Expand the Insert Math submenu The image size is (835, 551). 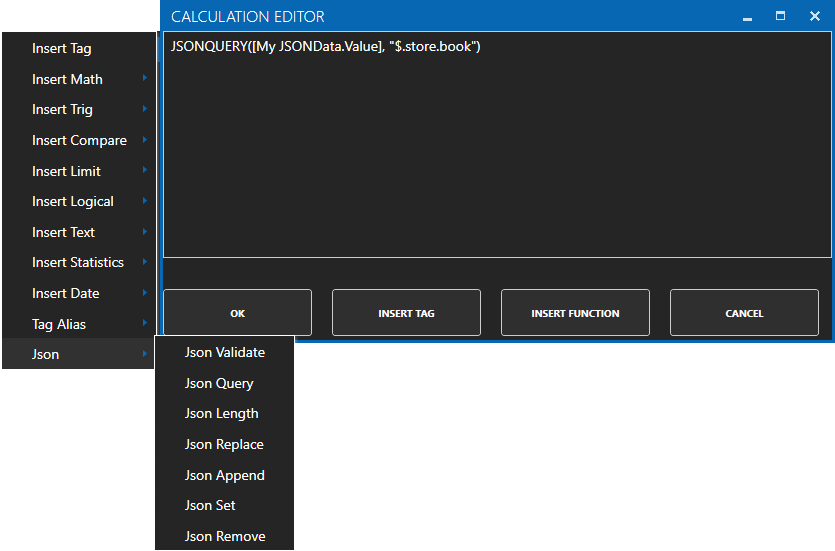click(x=67, y=79)
